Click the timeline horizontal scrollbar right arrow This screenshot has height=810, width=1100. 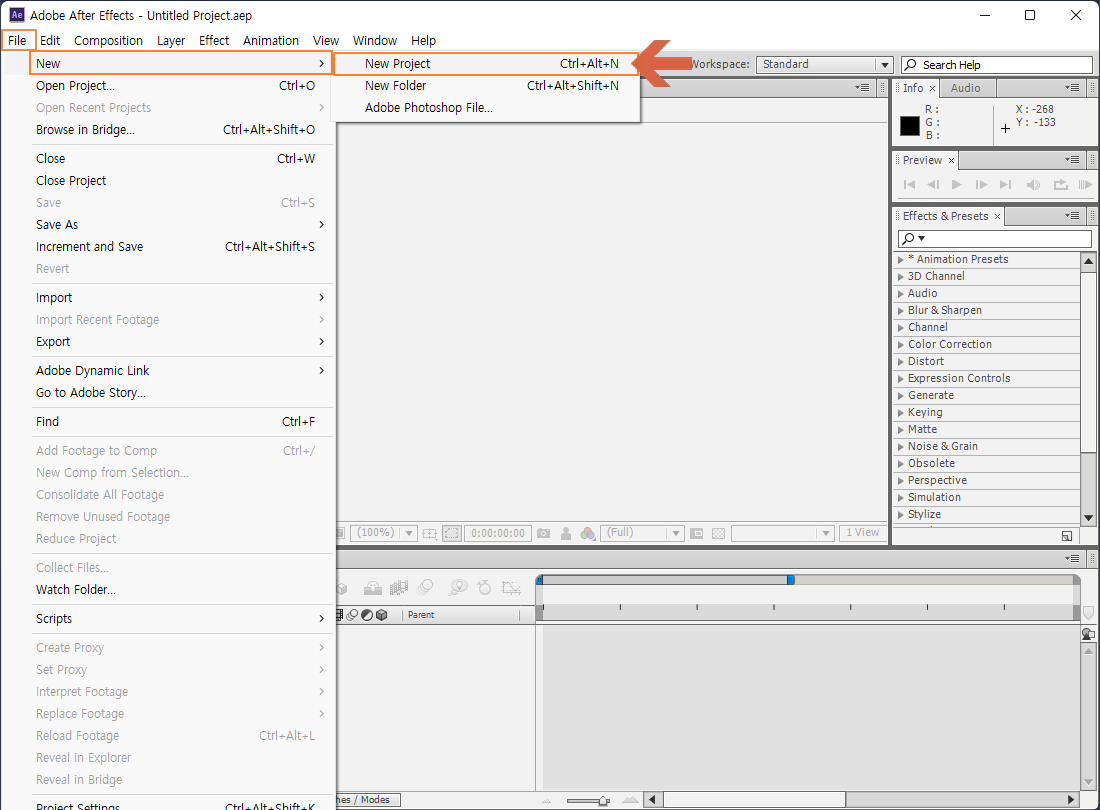1071,799
